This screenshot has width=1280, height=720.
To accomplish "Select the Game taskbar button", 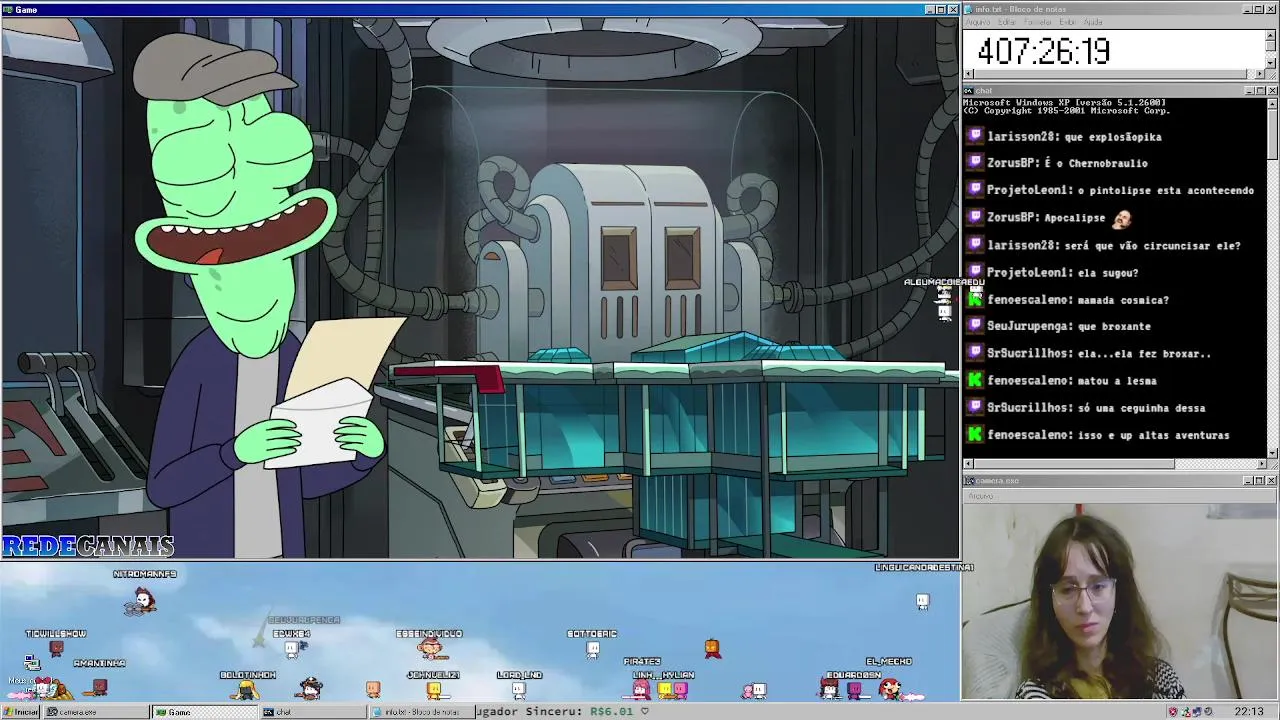I will 205,712.
